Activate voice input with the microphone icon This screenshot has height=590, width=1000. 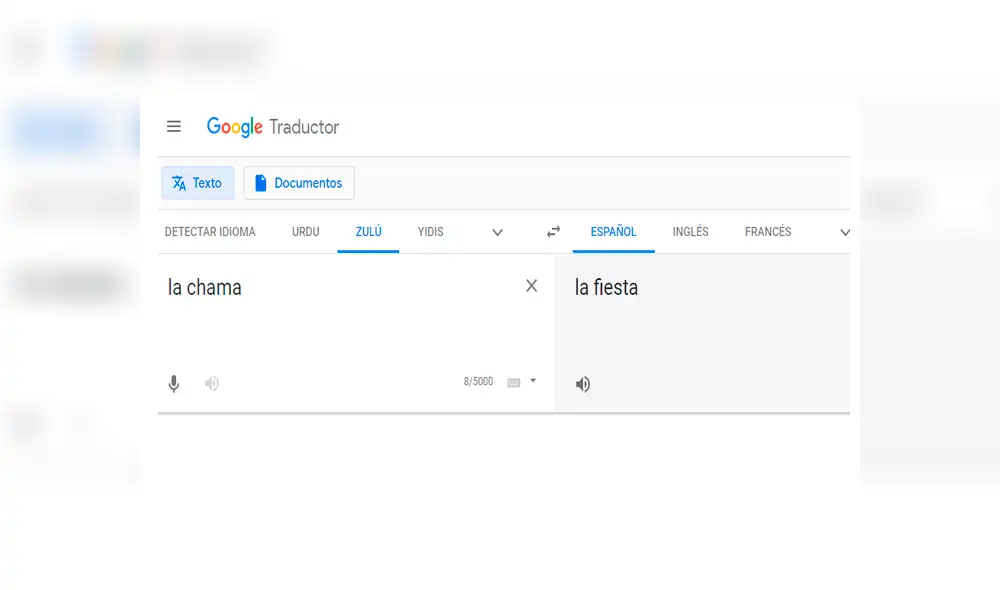point(174,383)
